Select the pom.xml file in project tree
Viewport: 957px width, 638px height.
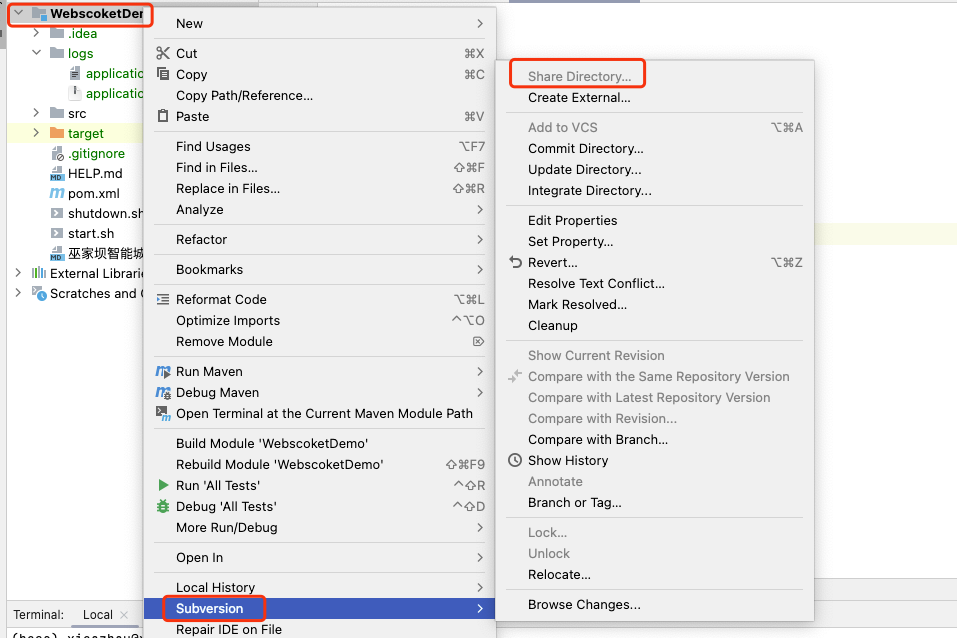pyautogui.click(x=93, y=194)
